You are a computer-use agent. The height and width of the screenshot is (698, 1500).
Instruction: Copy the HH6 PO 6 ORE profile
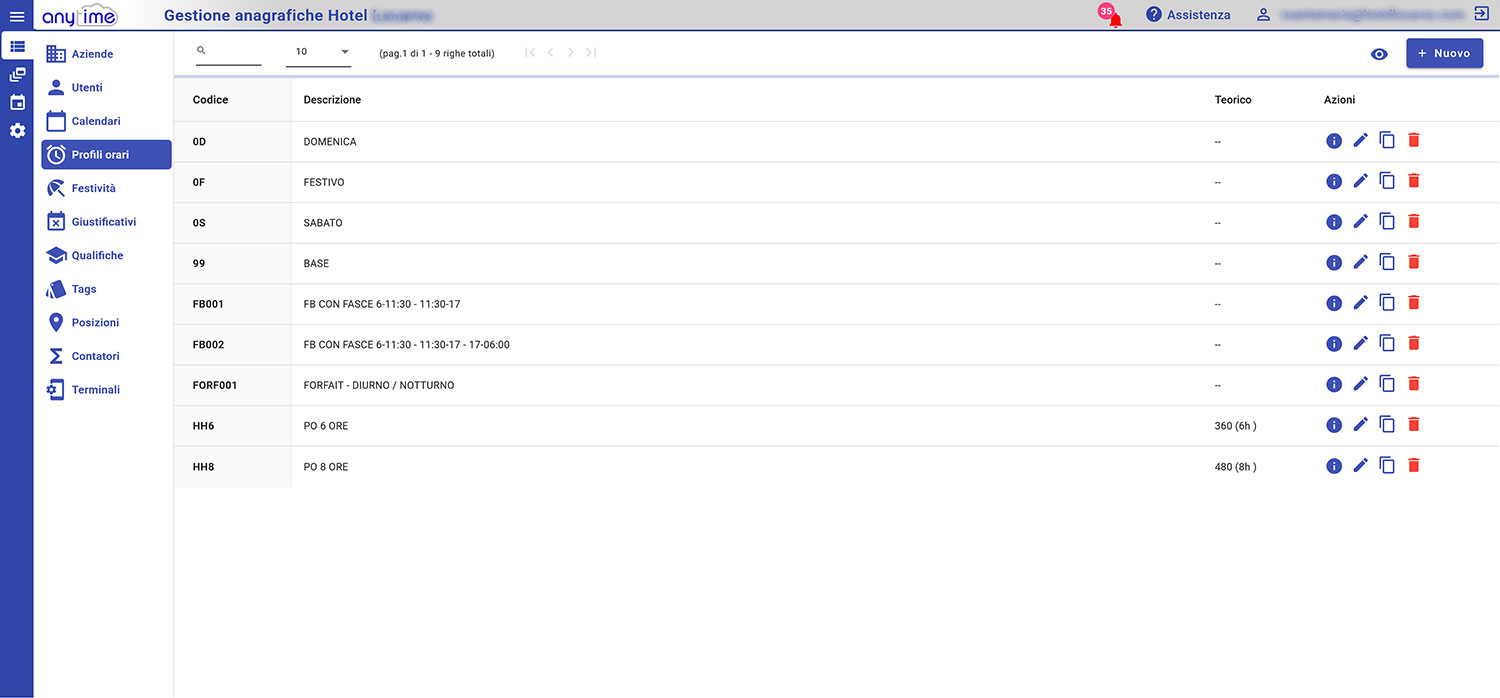click(1387, 425)
